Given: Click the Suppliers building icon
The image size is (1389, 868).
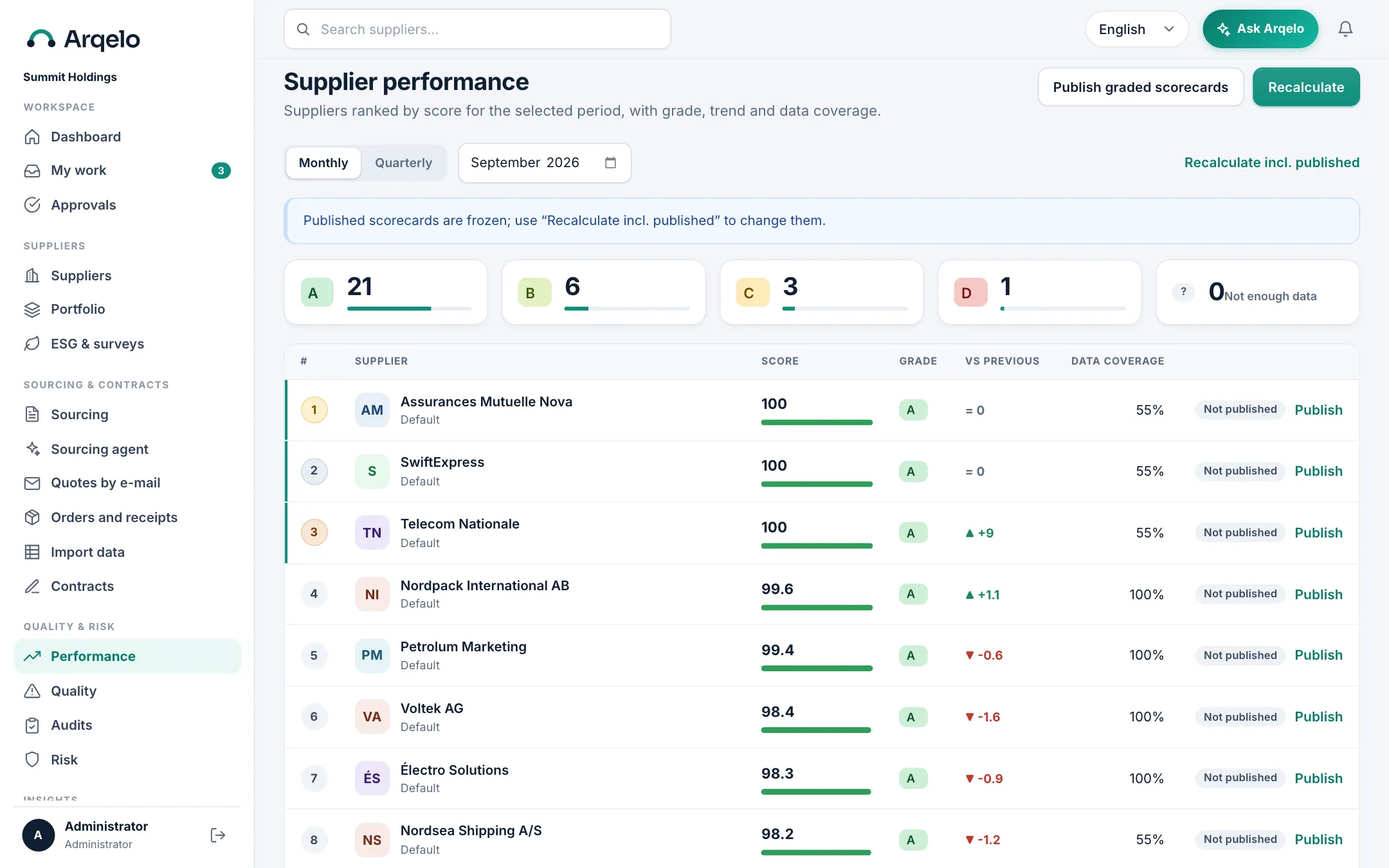Looking at the screenshot, I should pos(32,276).
